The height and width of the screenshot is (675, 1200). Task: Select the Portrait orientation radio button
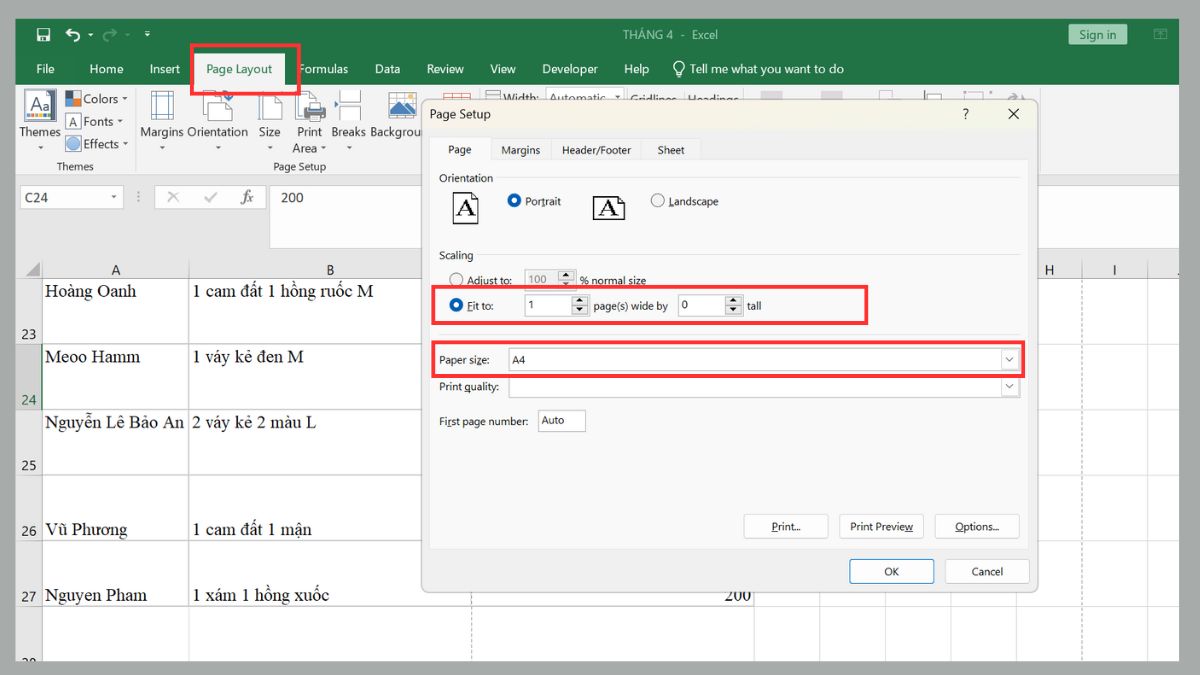coord(514,201)
